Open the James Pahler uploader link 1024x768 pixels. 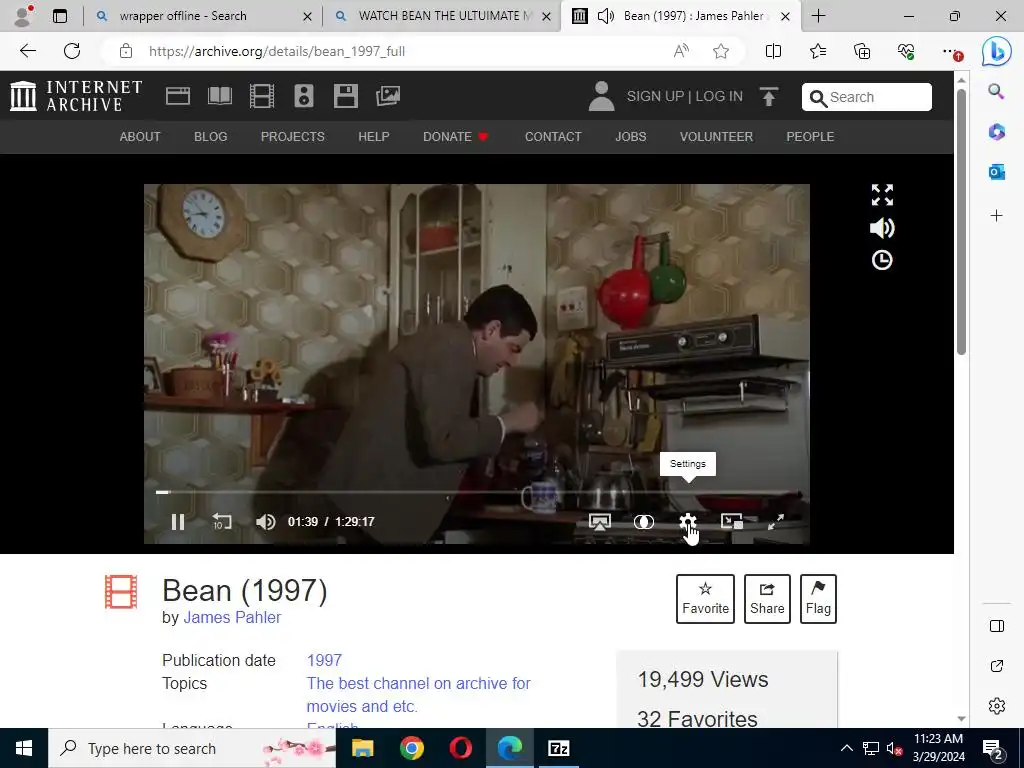coord(232,617)
